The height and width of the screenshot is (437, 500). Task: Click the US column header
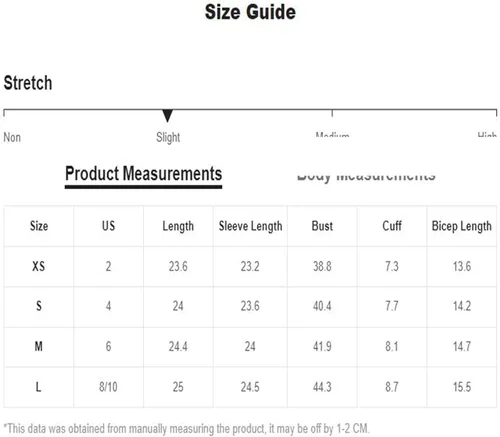point(108,226)
